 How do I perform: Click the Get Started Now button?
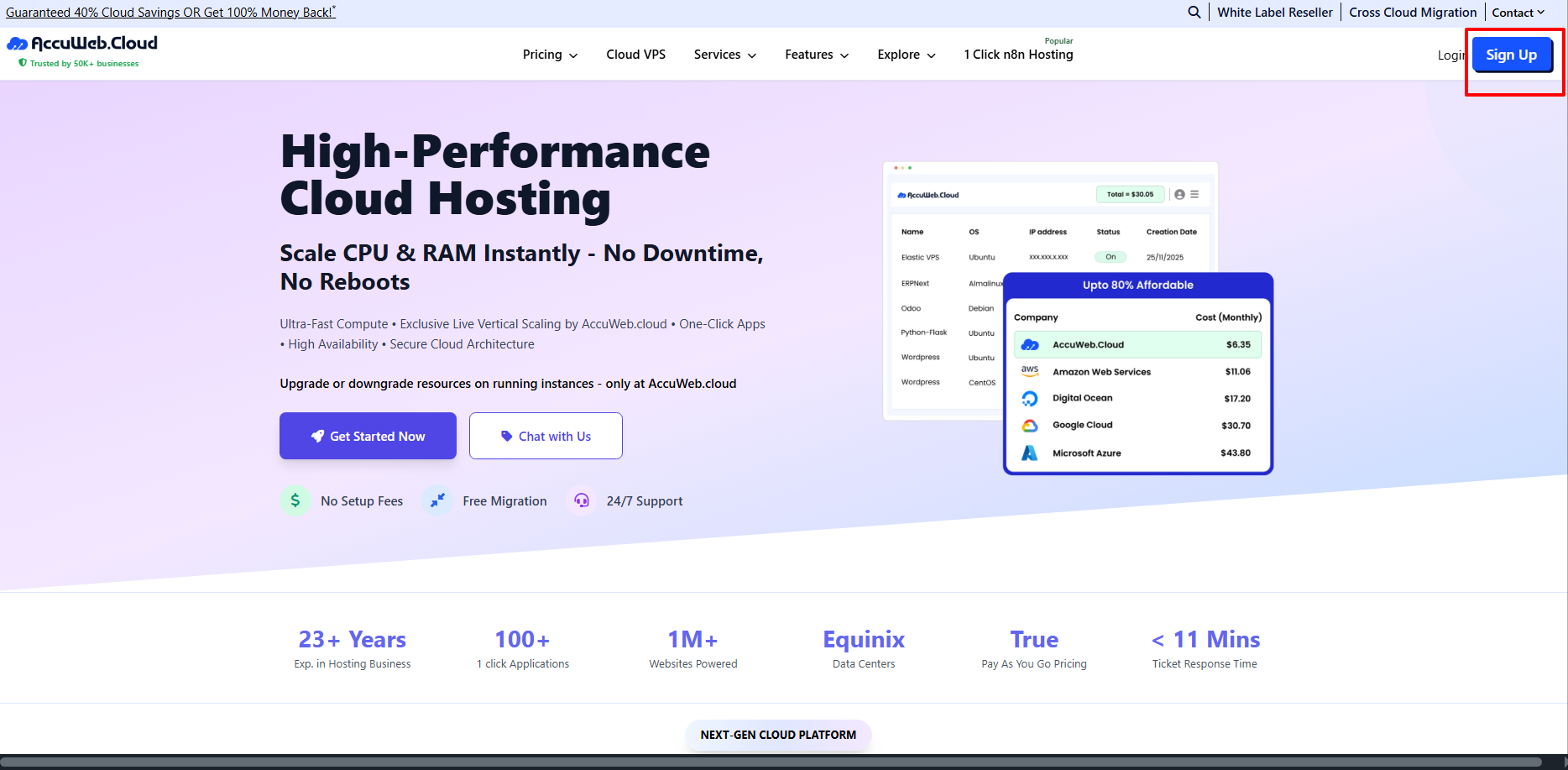tap(368, 436)
